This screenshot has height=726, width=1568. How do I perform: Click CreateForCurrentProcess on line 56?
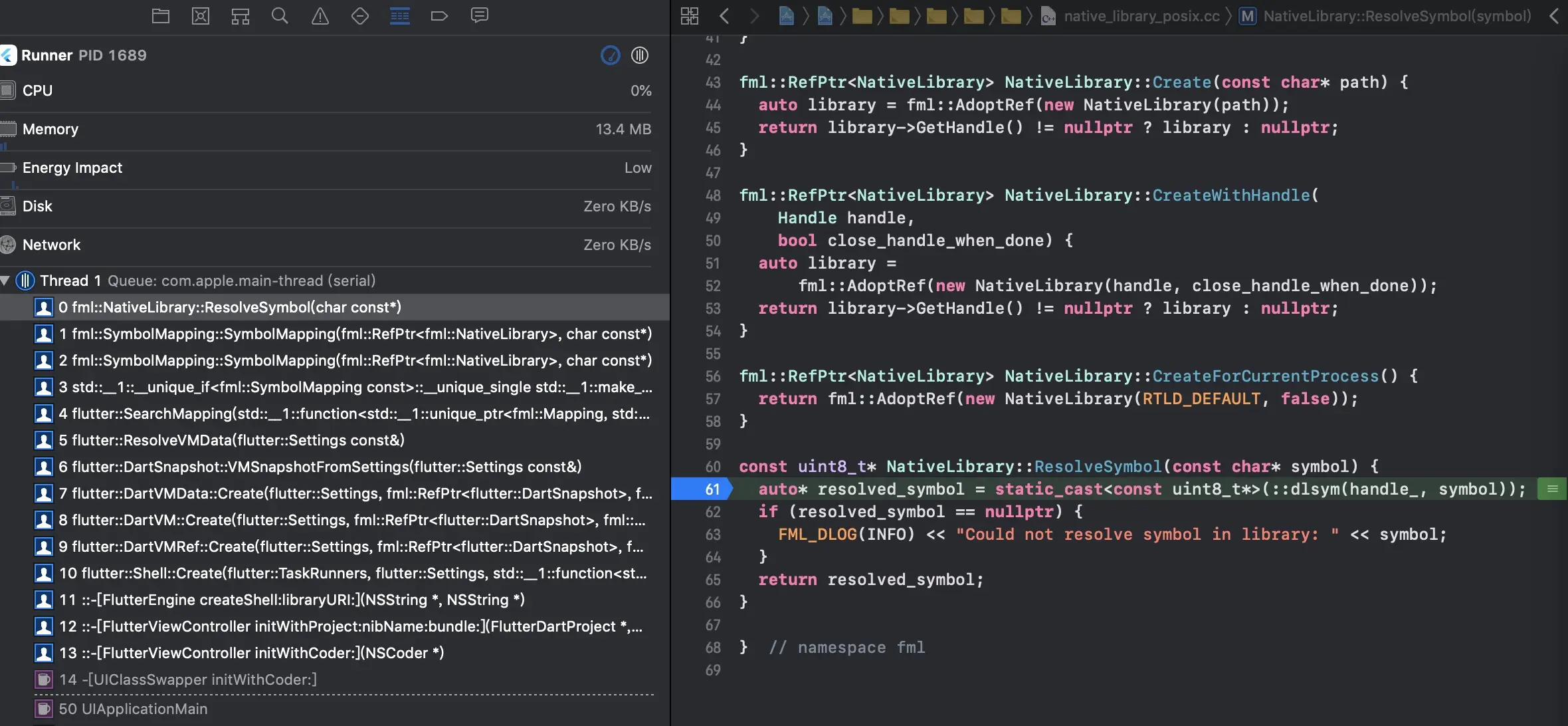[x=1265, y=376]
